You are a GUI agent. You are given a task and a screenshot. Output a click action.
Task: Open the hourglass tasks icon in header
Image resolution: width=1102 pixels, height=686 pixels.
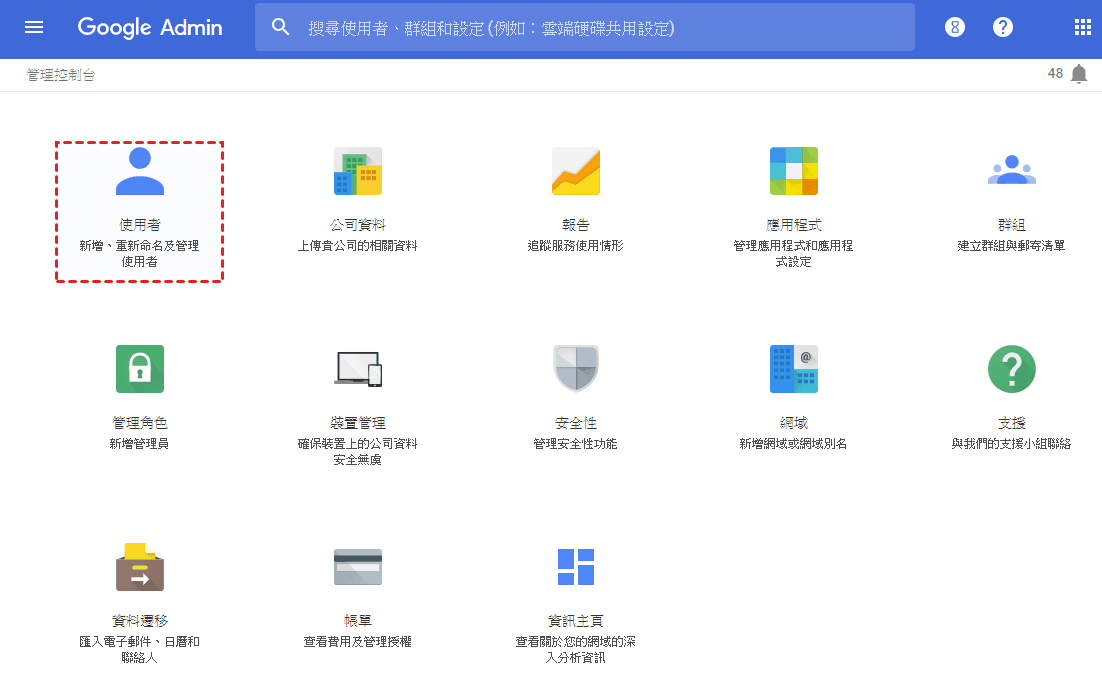(x=955, y=27)
